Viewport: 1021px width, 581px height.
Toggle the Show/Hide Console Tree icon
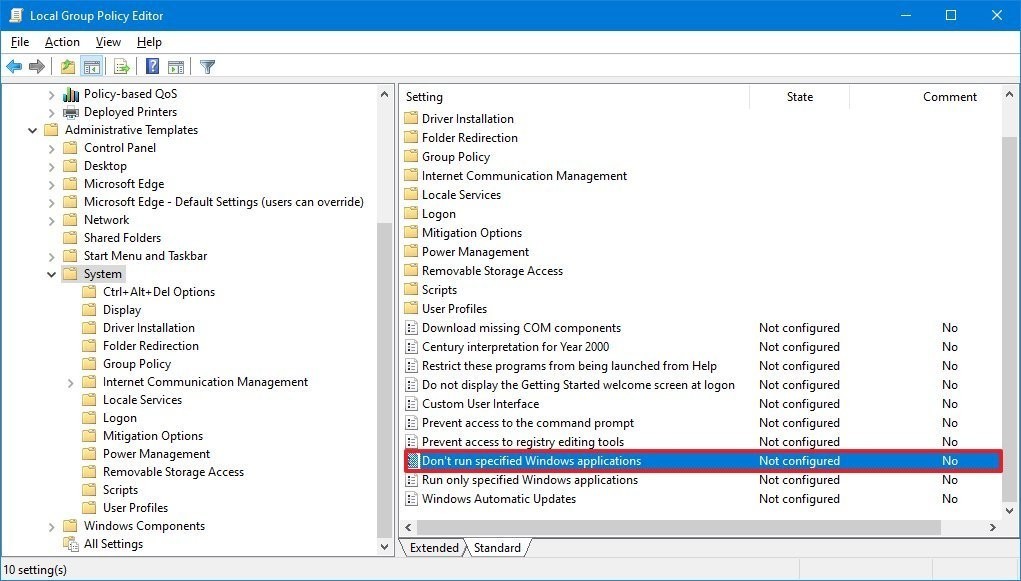coord(91,66)
